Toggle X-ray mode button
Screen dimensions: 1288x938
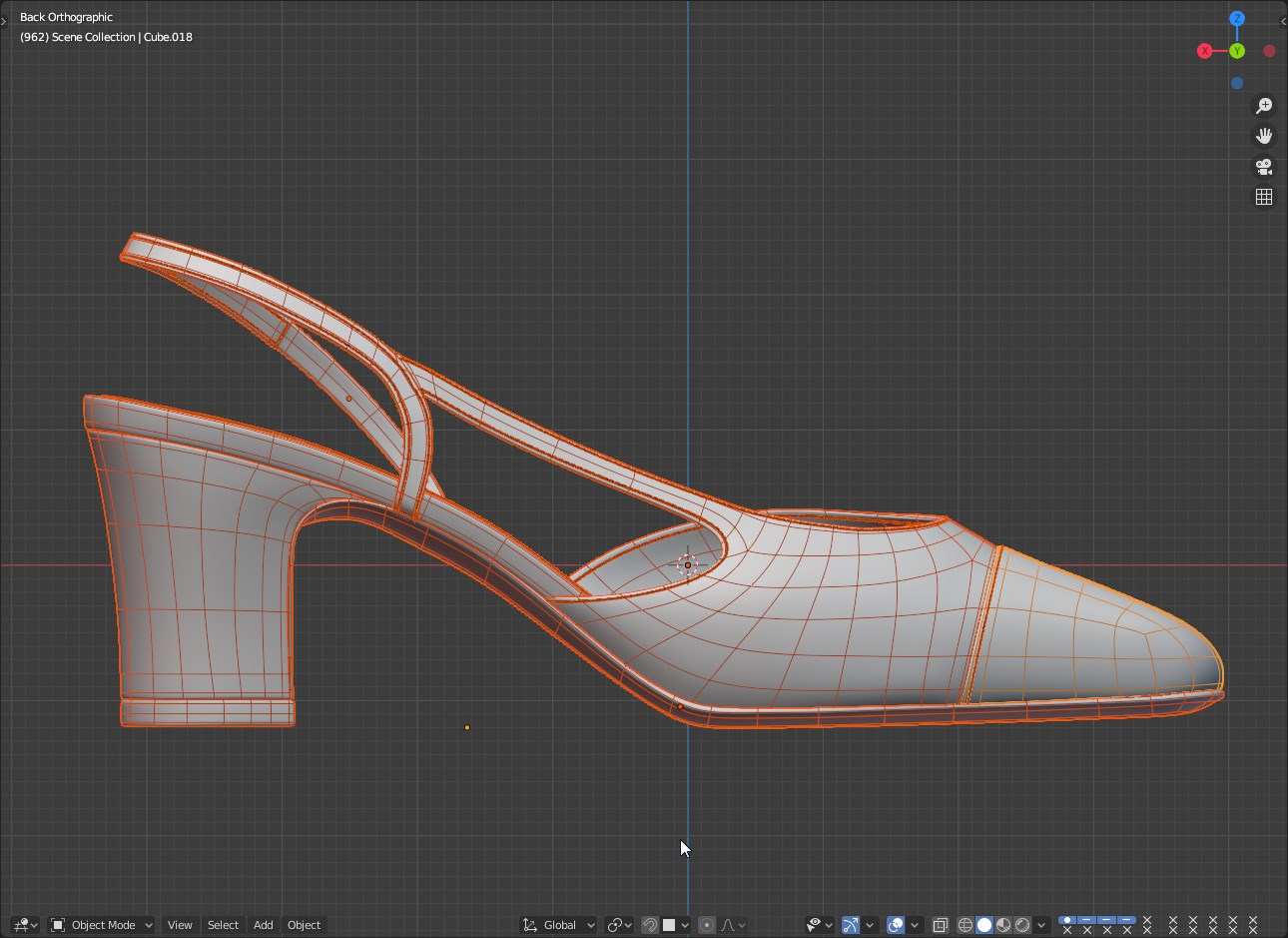(x=940, y=925)
